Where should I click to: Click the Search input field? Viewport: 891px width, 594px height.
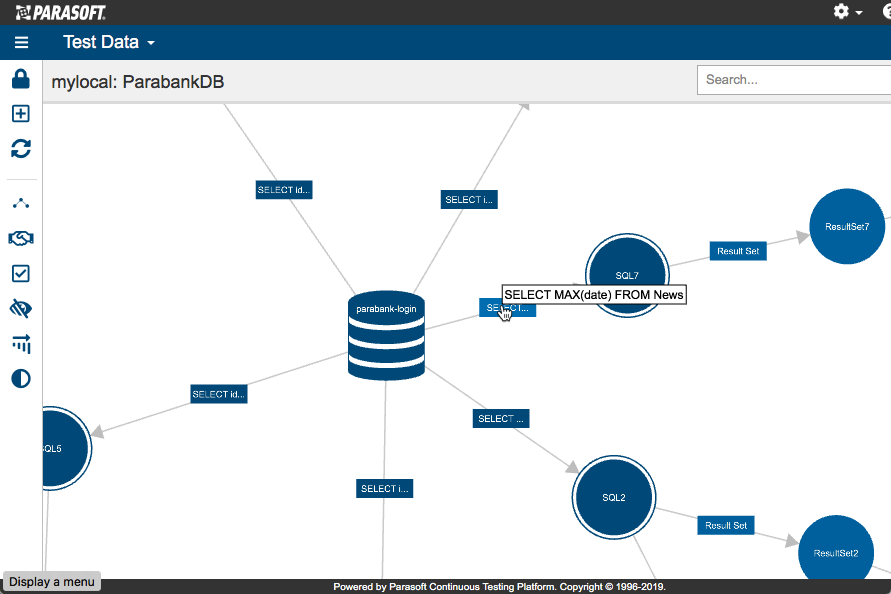pos(794,80)
